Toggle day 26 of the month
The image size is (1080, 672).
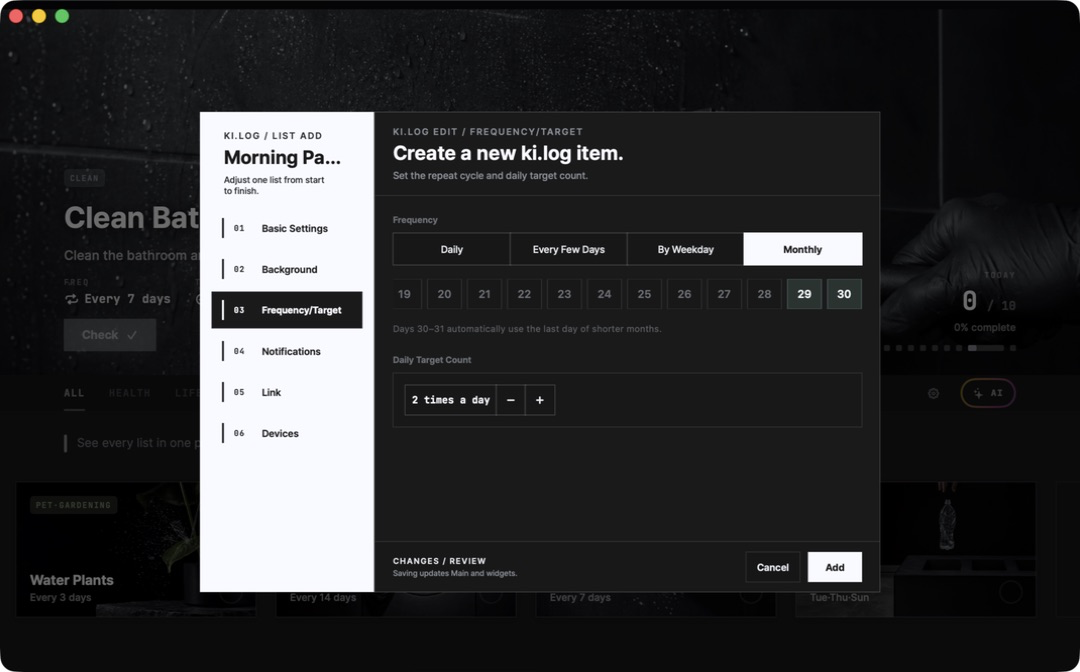tap(684, 294)
